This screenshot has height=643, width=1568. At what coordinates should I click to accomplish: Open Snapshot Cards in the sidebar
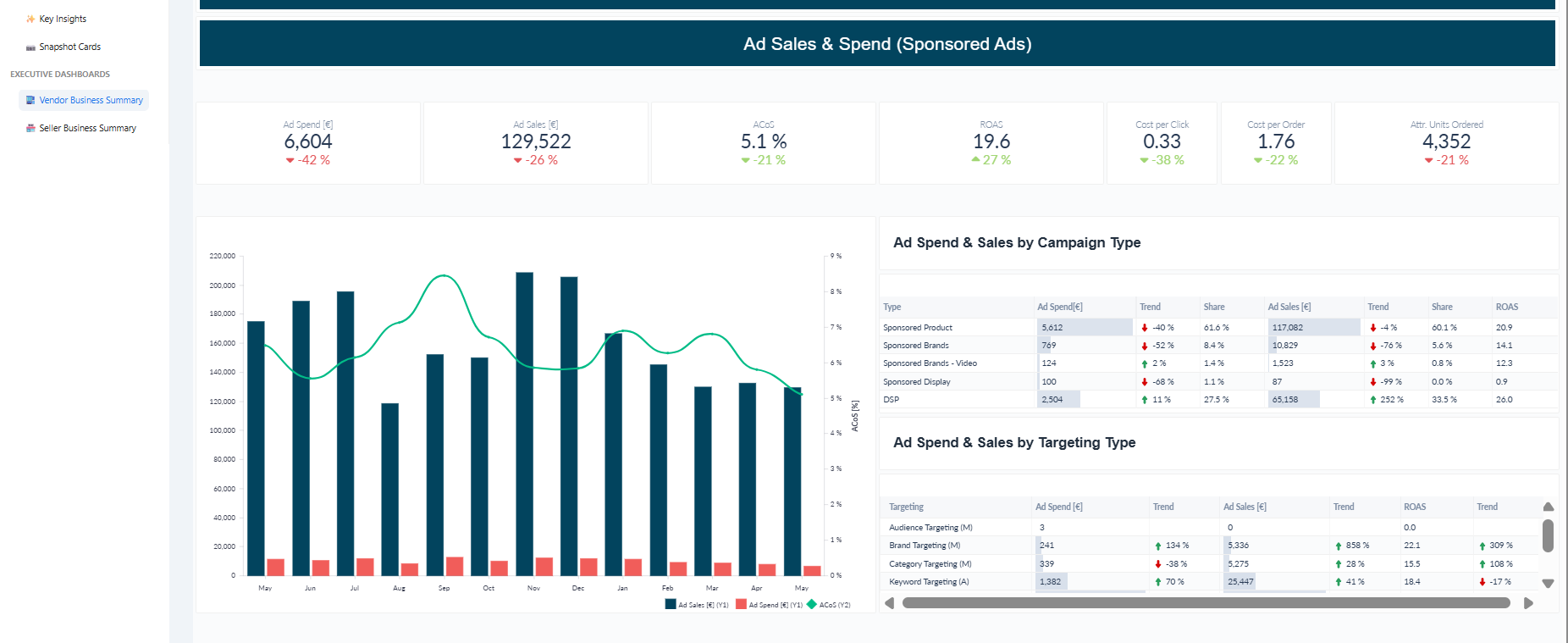(x=70, y=47)
